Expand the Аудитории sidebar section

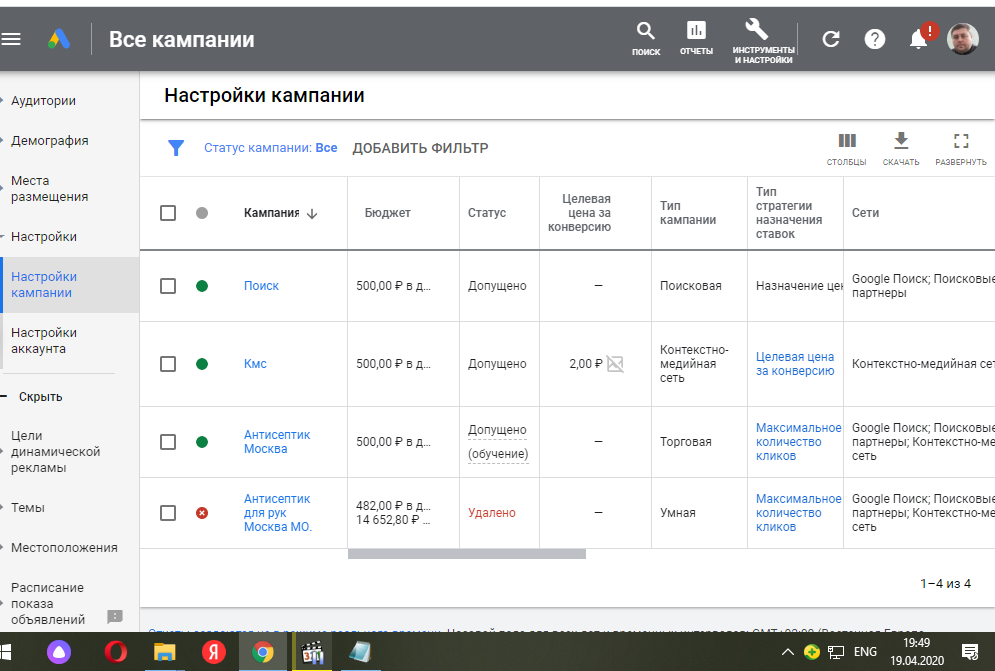click(43, 101)
